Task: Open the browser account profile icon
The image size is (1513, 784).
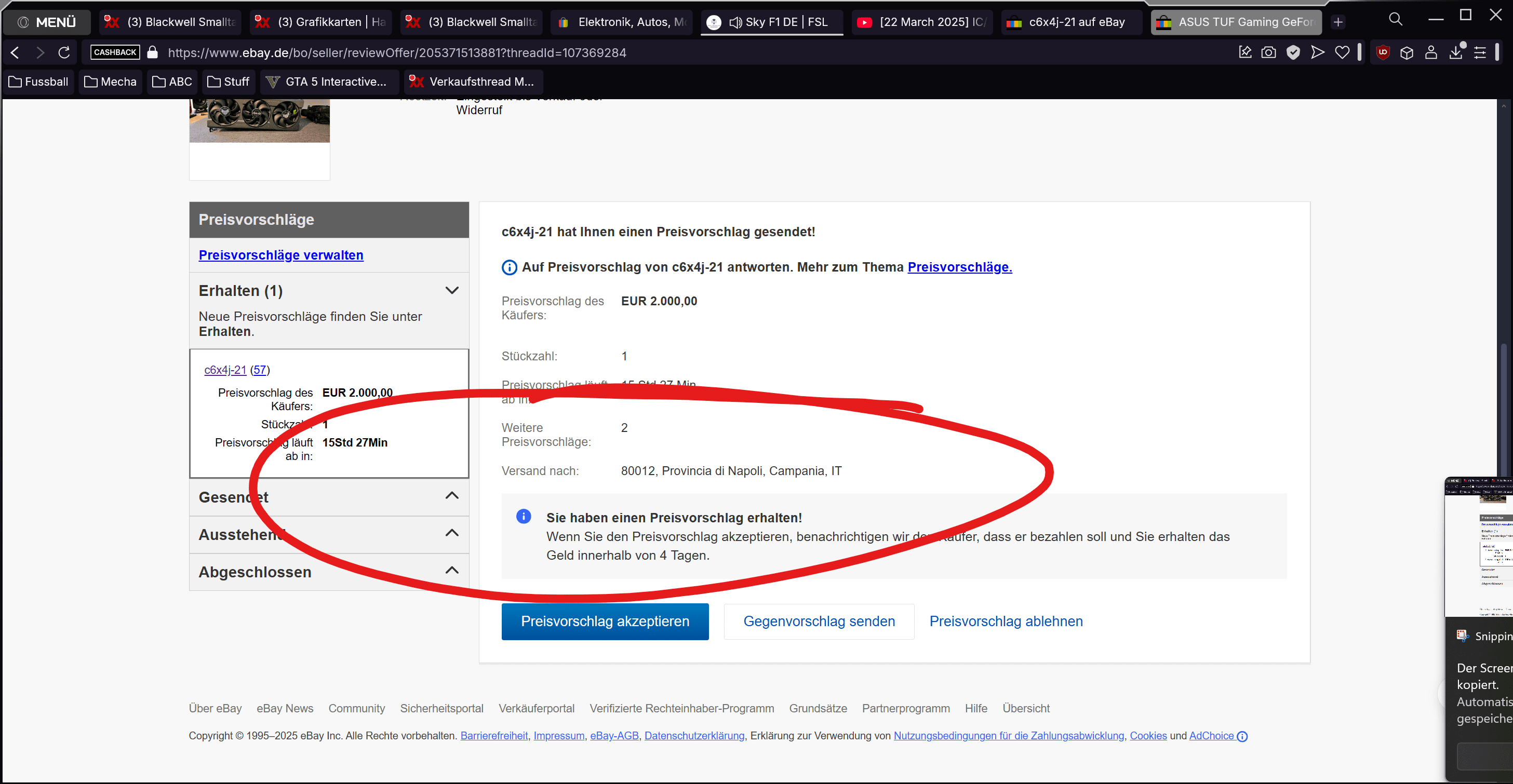Action: [1431, 53]
